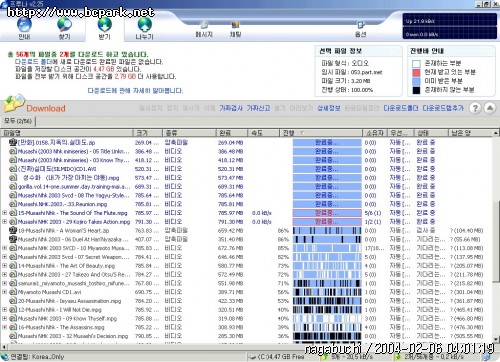This screenshot has height=362, width=500.
Task: Collapse the info panel with the up-arrow icon
Action: tap(490, 108)
